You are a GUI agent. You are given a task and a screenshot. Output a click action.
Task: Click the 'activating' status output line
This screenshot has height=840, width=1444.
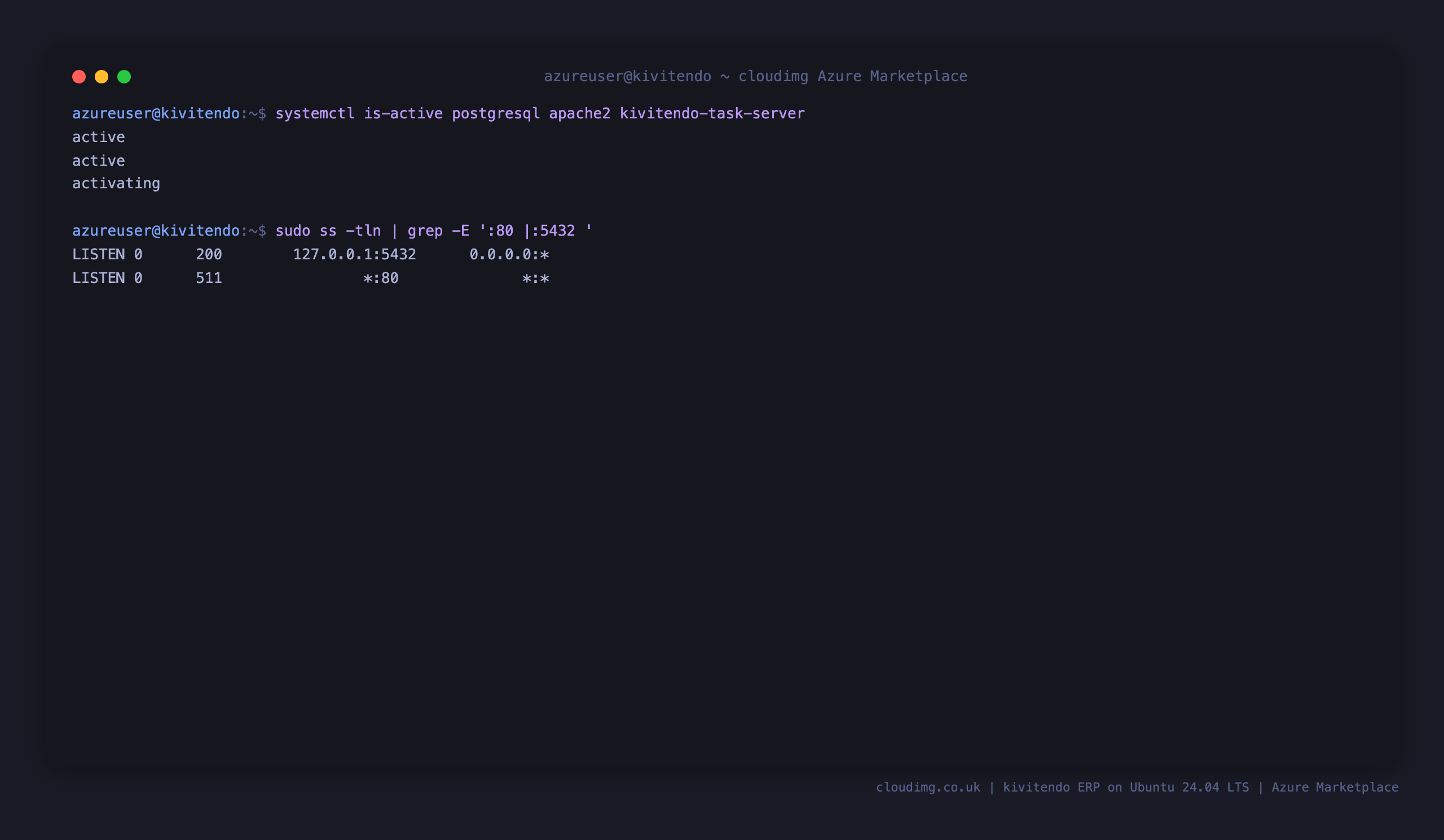116,184
